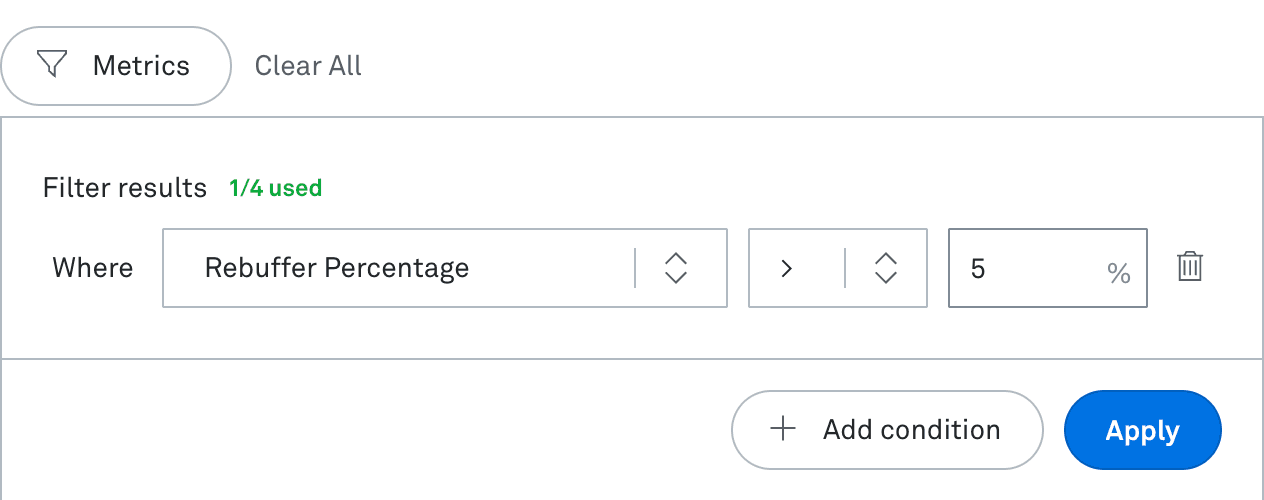The height and width of the screenshot is (500, 1264).
Task: Click the Filter results heading
Action: point(125,188)
